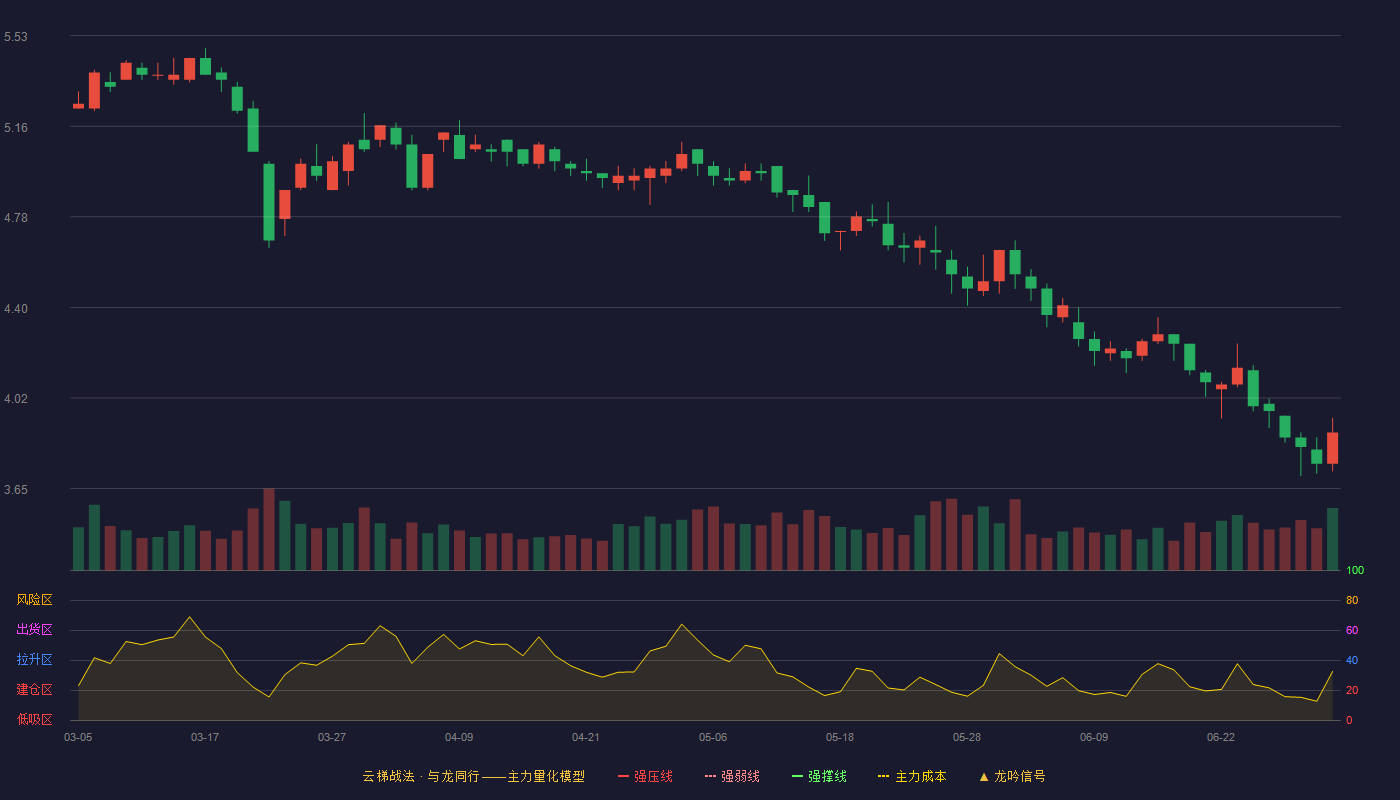The image size is (1400, 800).
Task: Click the purple 60 indicator axis value
Action: click(1352, 630)
